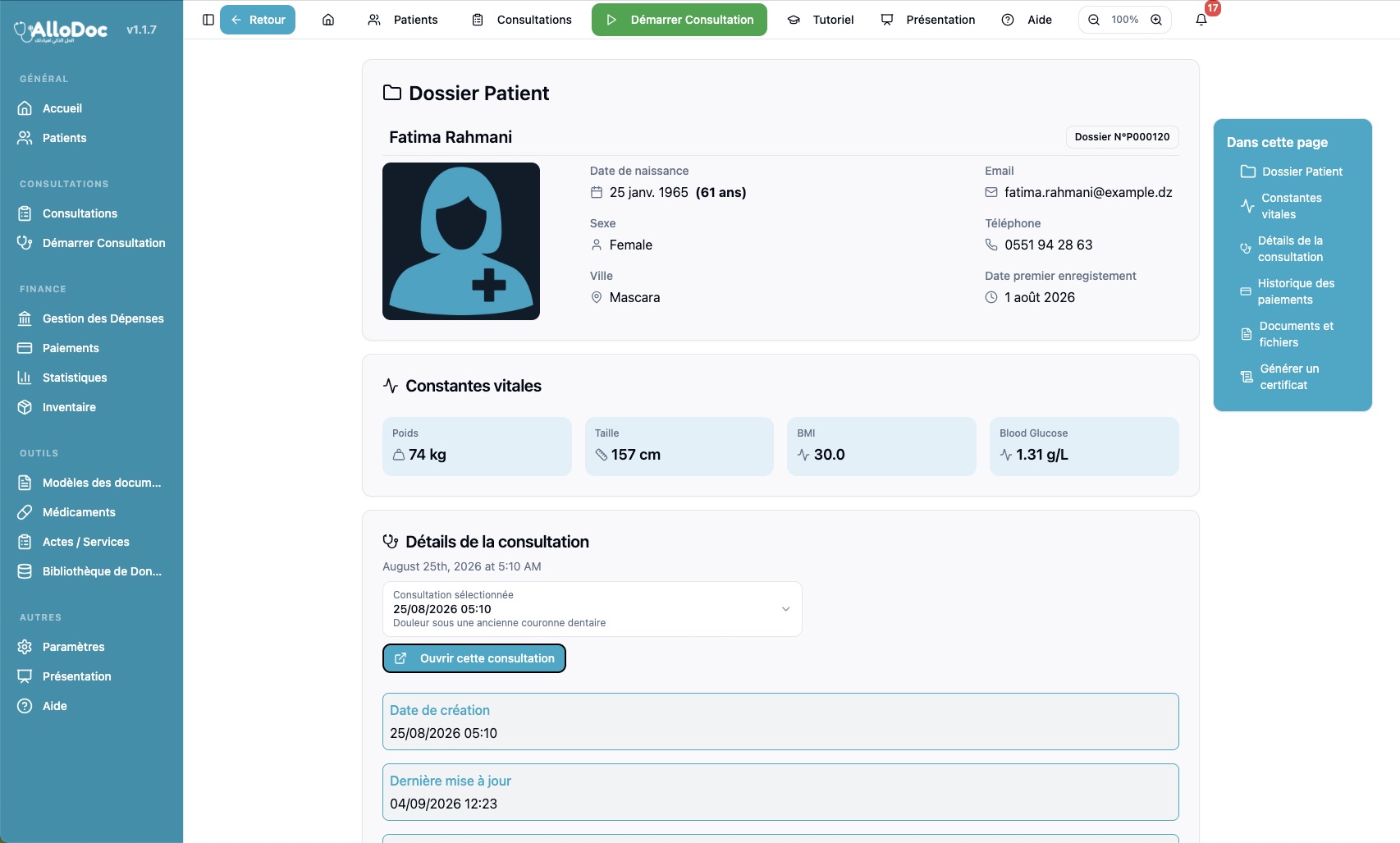The width and height of the screenshot is (1400, 843).
Task: Click the zoom out magnifier icon
Action: coord(1094,20)
